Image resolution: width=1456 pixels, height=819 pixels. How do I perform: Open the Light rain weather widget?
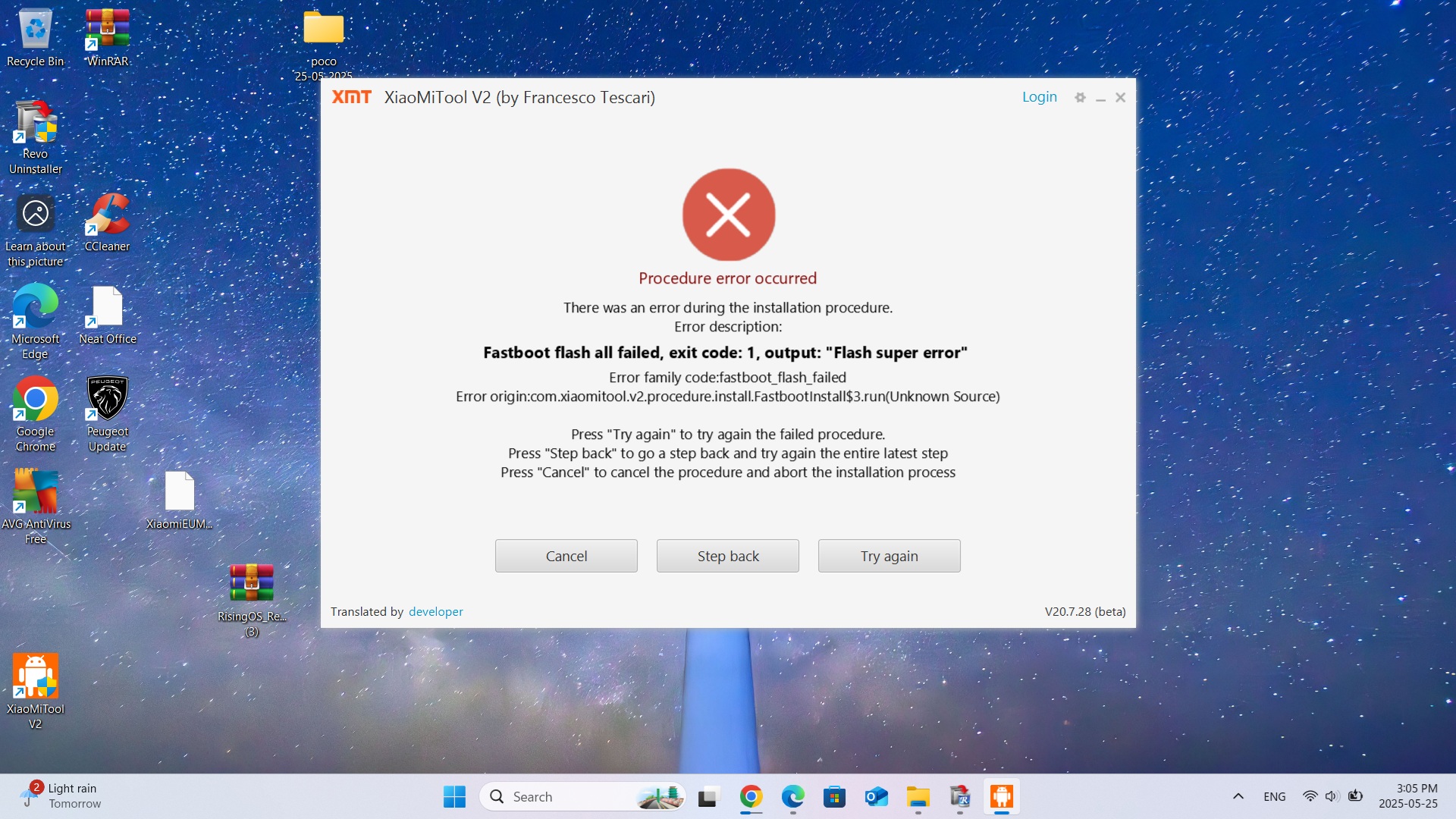click(x=62, y=796)
